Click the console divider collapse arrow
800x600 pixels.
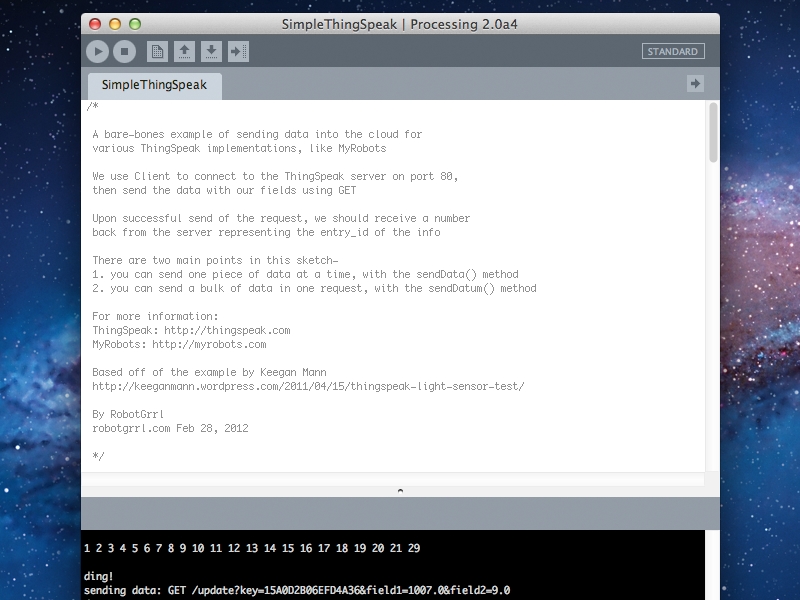[x=400, y=491]
